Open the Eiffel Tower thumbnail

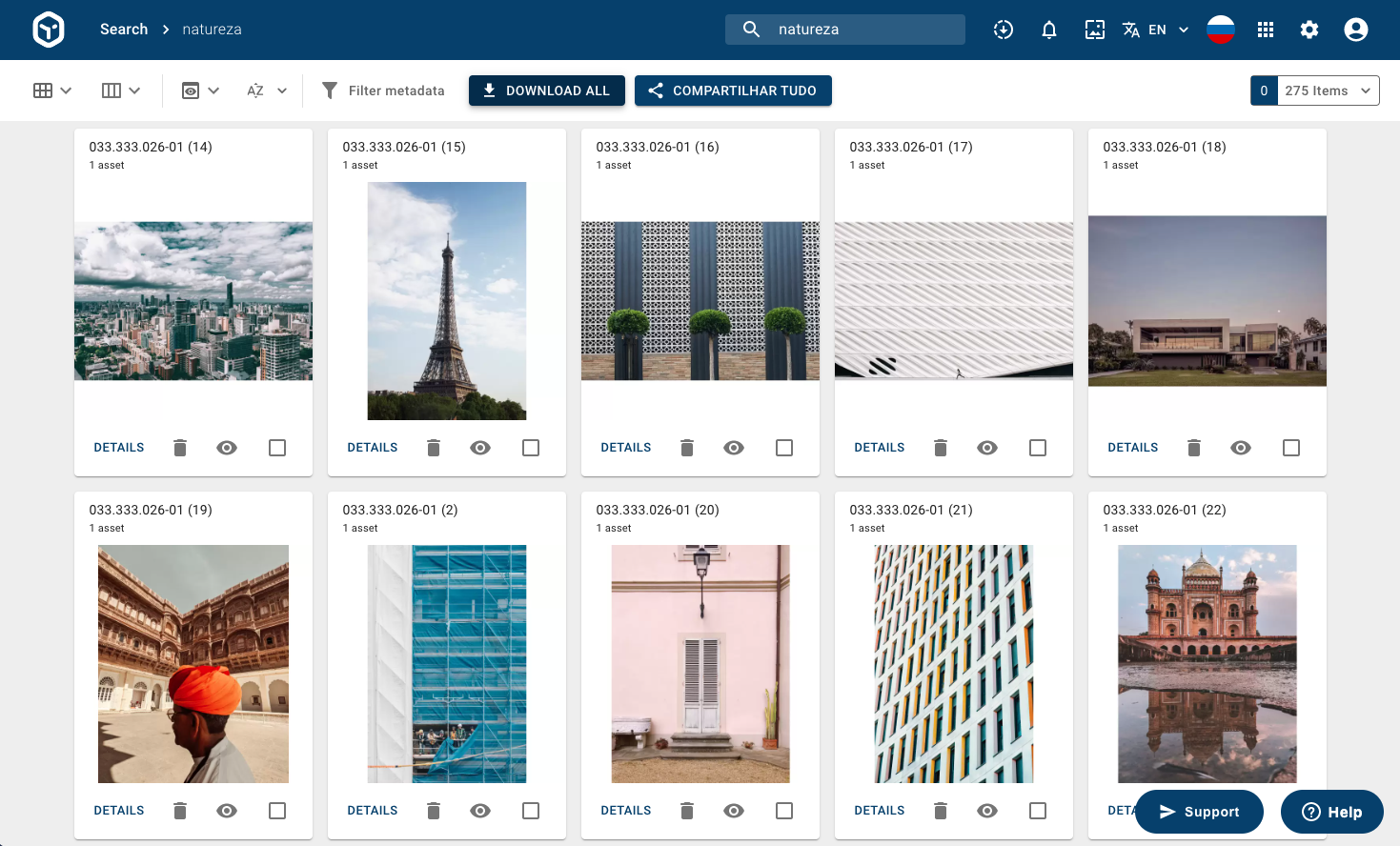click(x=447, y=301)
